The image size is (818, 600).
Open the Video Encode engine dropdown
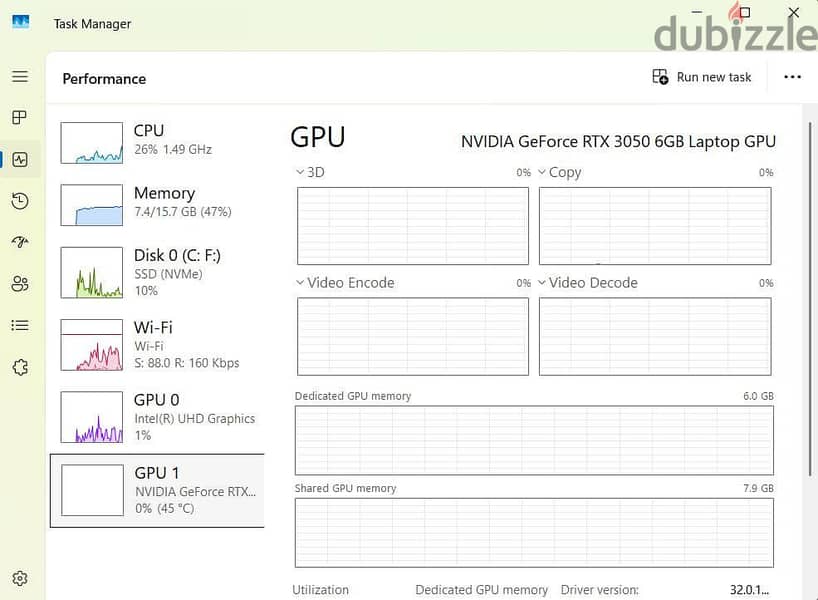(345, 283)
